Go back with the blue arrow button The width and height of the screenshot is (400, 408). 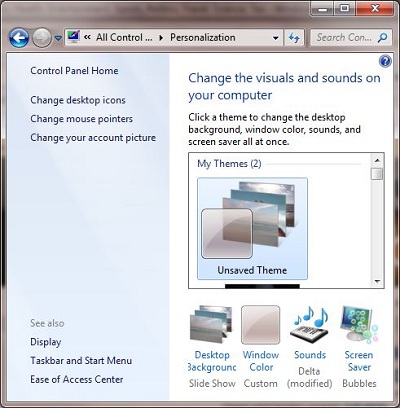point(19,38)
